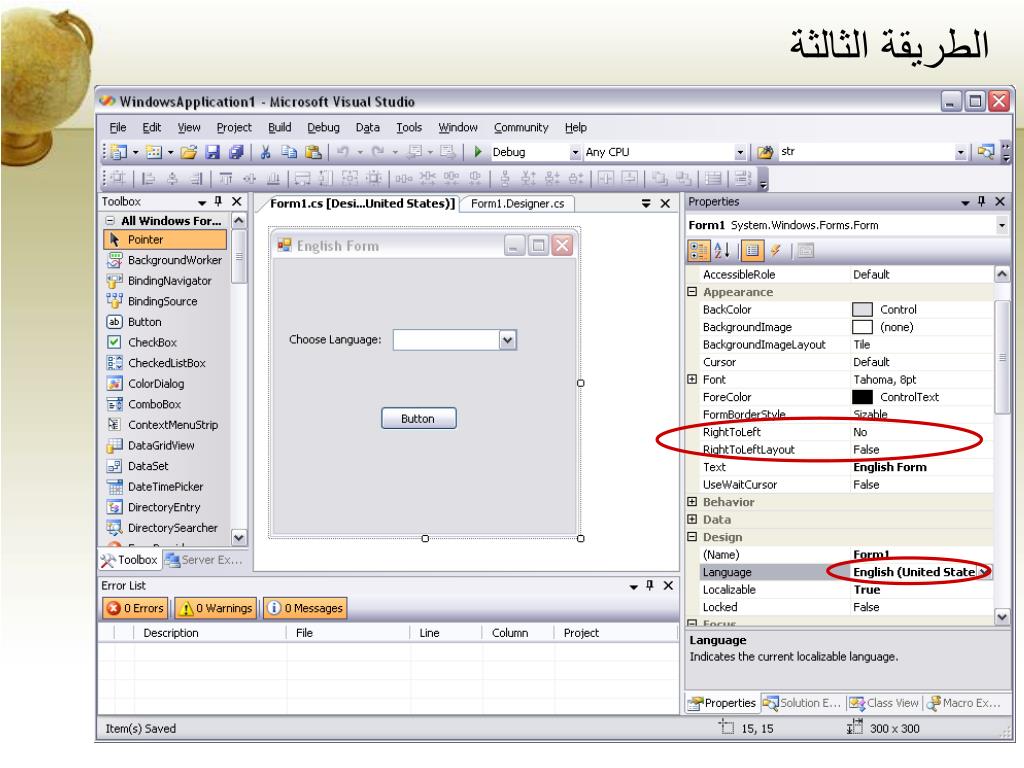Toggle the 0 Errors filter

point(135,608)
